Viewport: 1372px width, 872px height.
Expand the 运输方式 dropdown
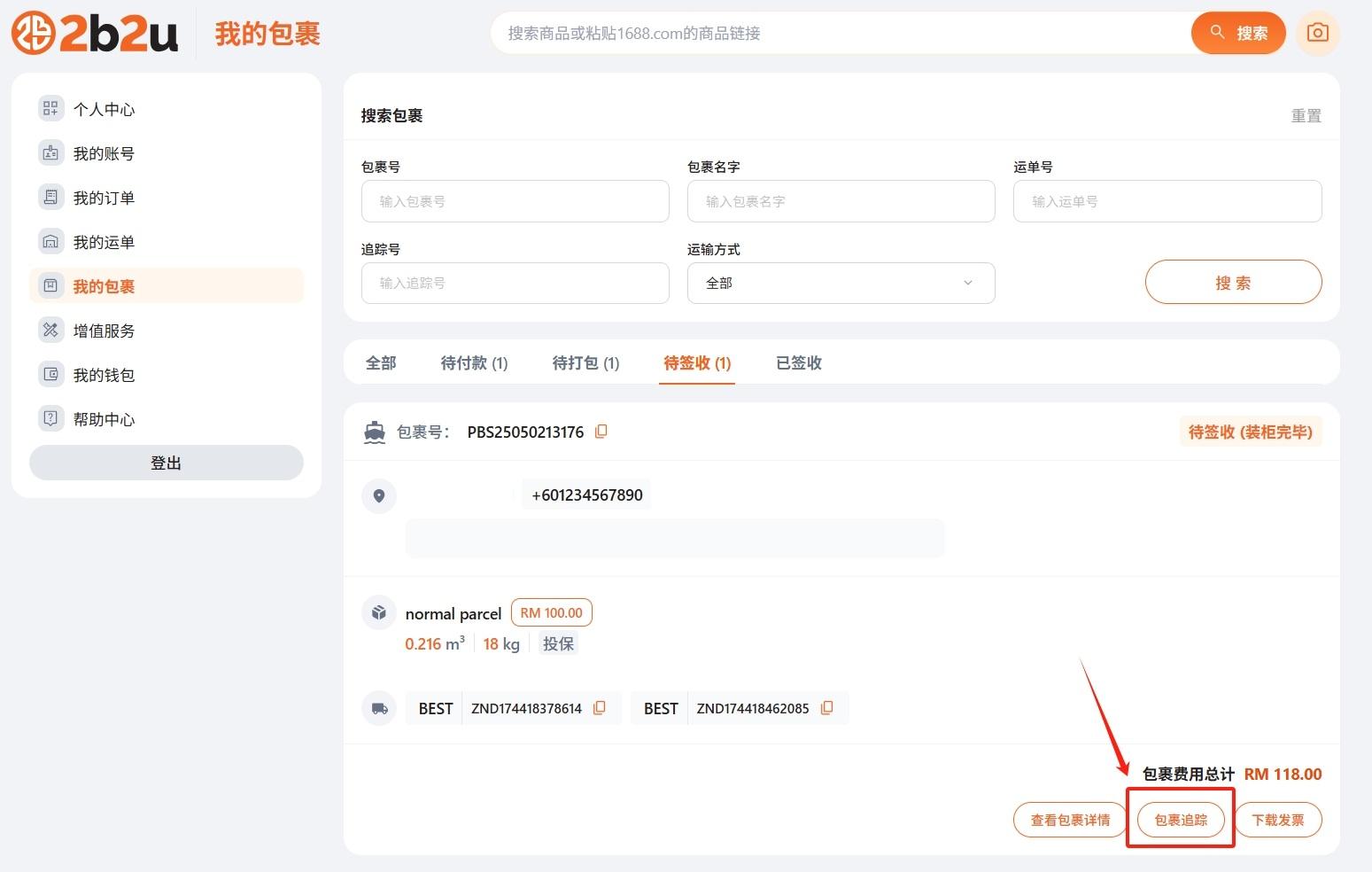pyautogui.click(x=840, y=283)
